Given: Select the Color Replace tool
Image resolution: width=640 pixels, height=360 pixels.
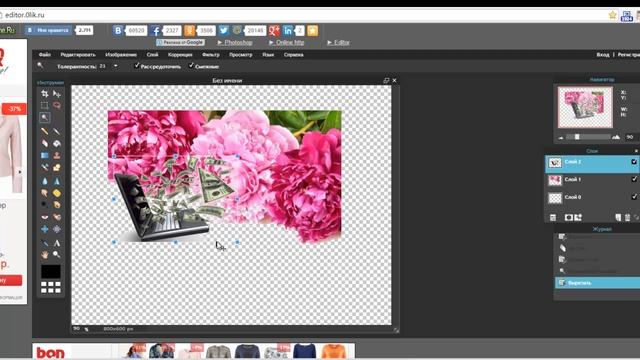Looking at the screenshot, I should 45,167.
